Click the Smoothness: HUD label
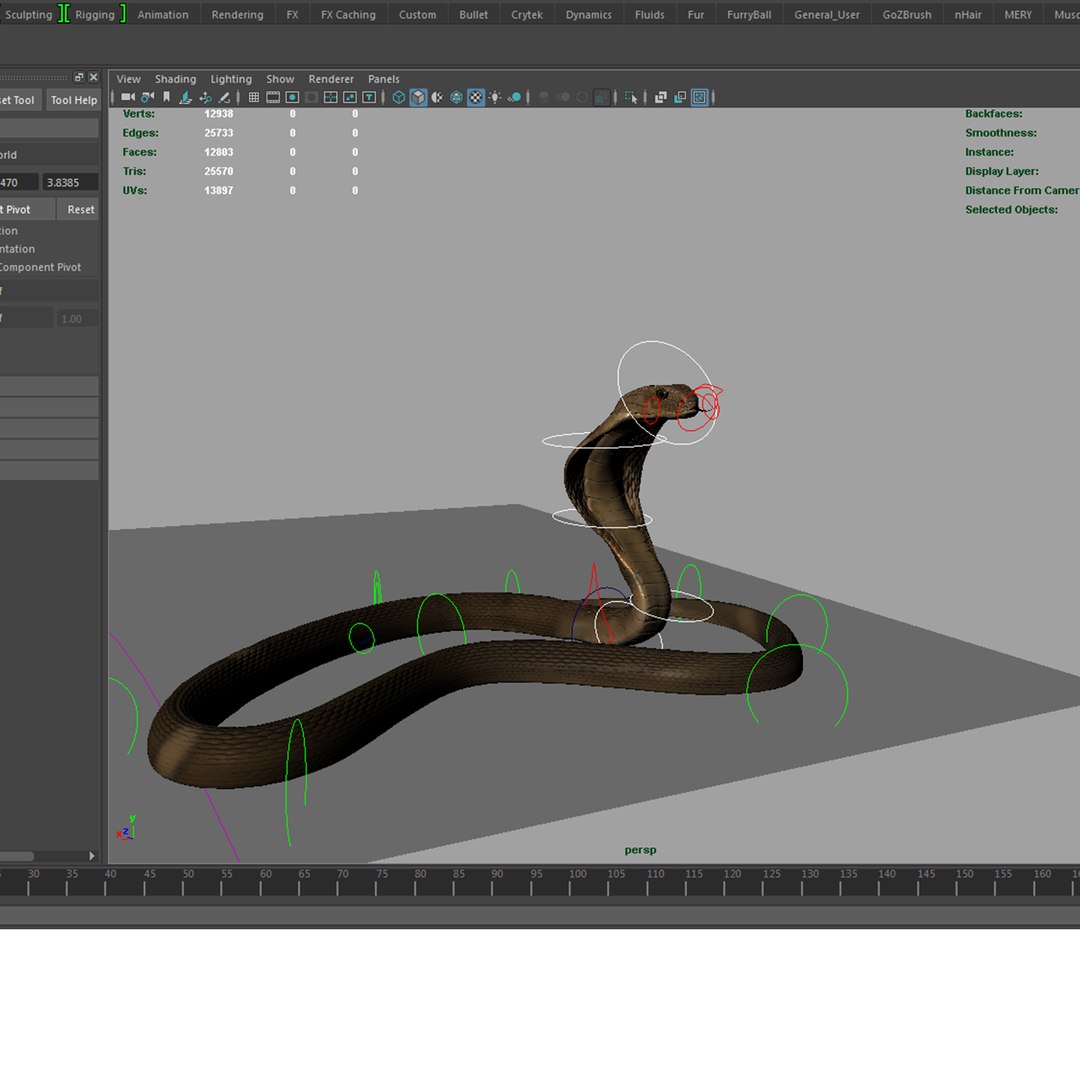The width and height of the screenshot is (1080, 1080). [1000, 133]
